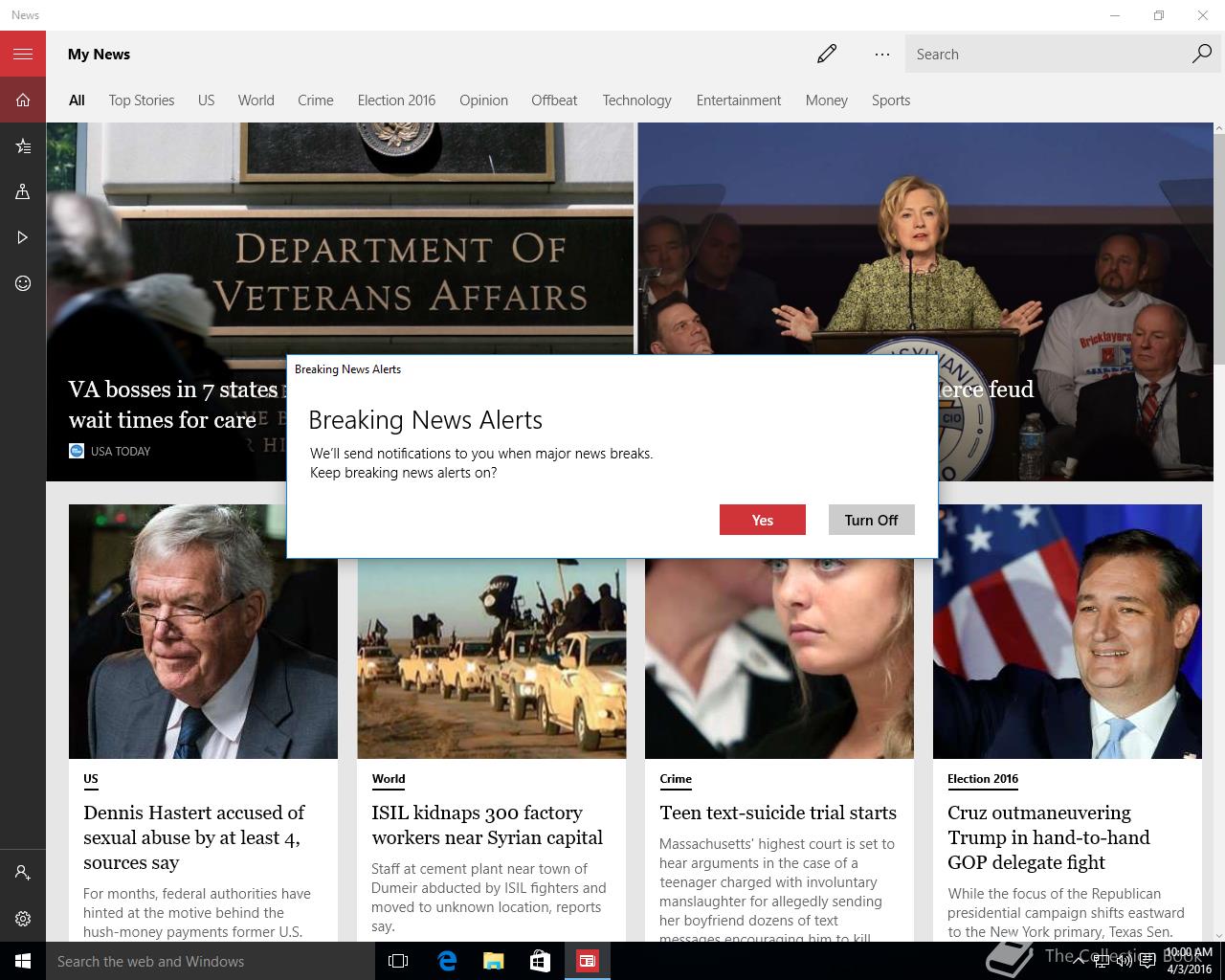
Task: Click the vertical scrollbar thumb
Action: (x=1219, y=249)
